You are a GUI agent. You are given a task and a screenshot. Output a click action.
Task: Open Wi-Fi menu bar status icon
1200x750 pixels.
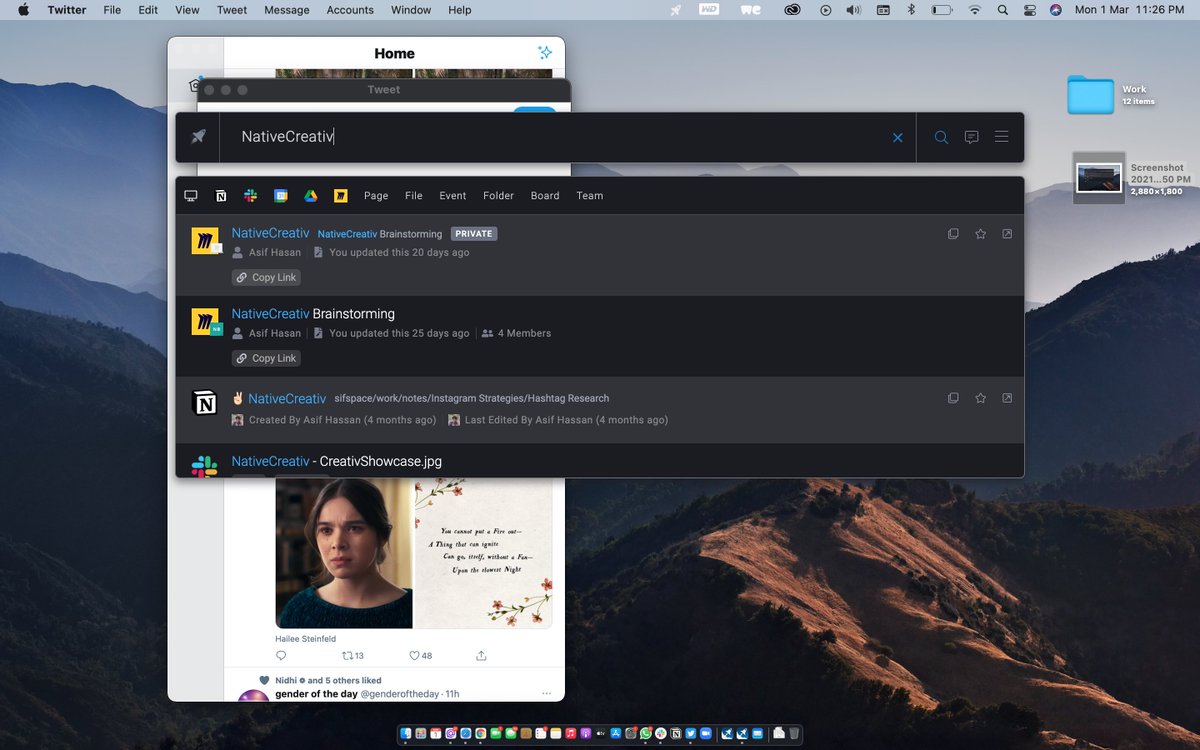pos(976,10)
